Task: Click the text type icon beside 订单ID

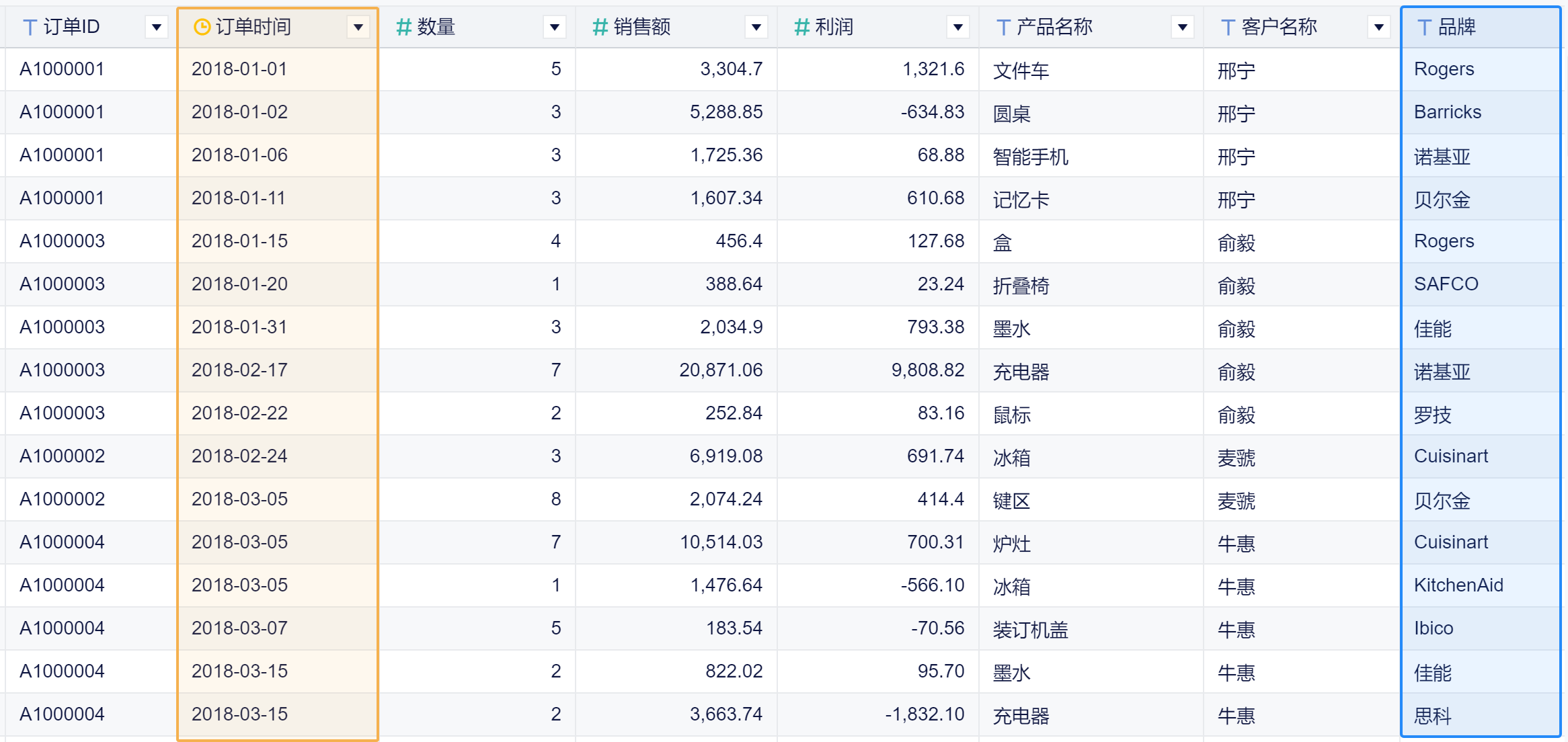Action: pyautogui.click(x=30, y=28)
